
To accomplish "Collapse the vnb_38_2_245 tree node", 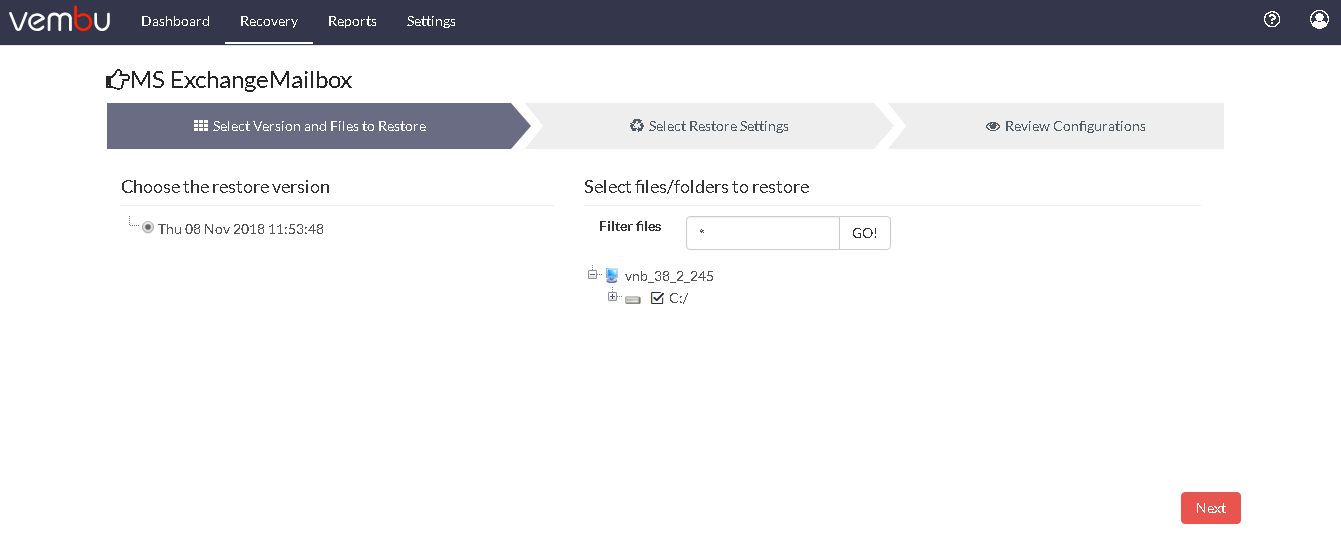I will pos(592,273).
